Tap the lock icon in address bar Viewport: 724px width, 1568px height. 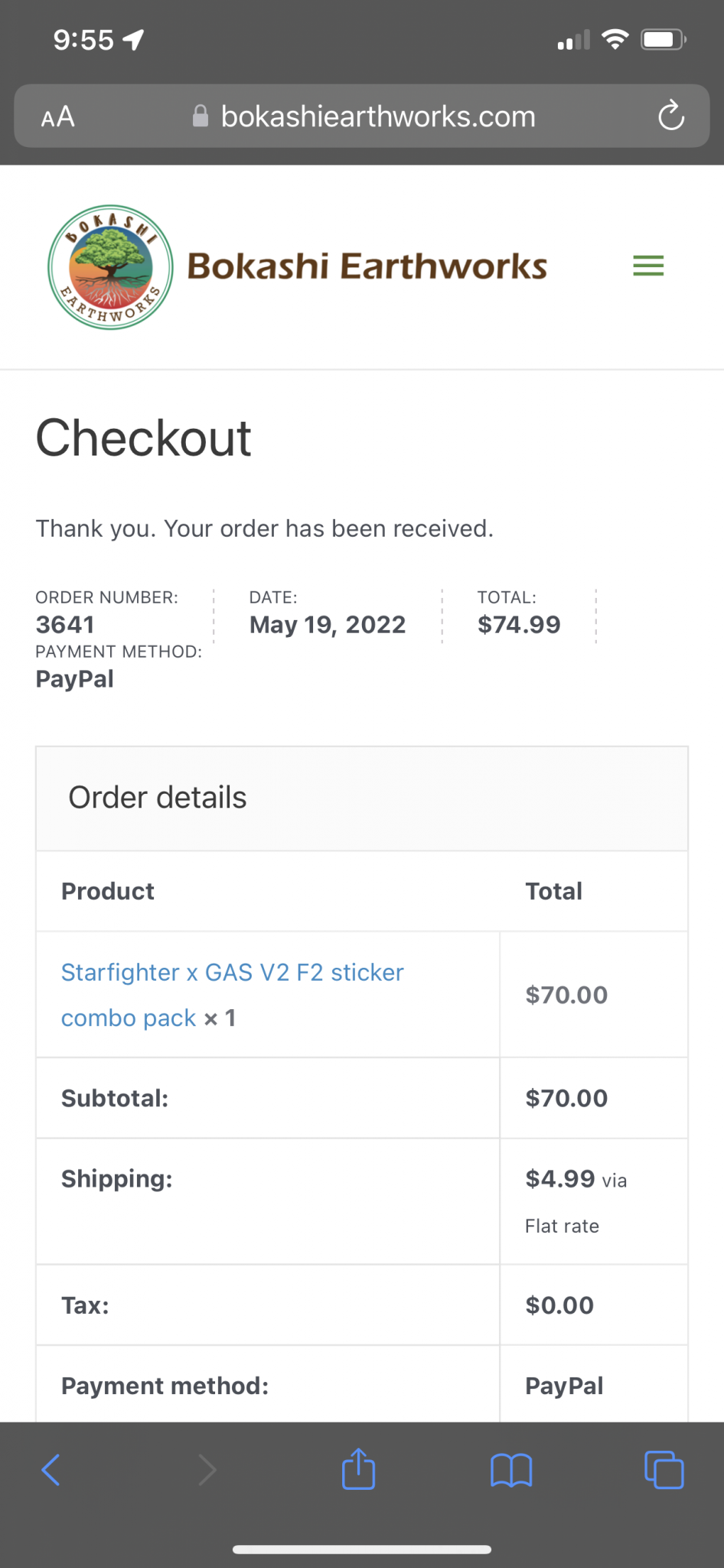[201, 116]
